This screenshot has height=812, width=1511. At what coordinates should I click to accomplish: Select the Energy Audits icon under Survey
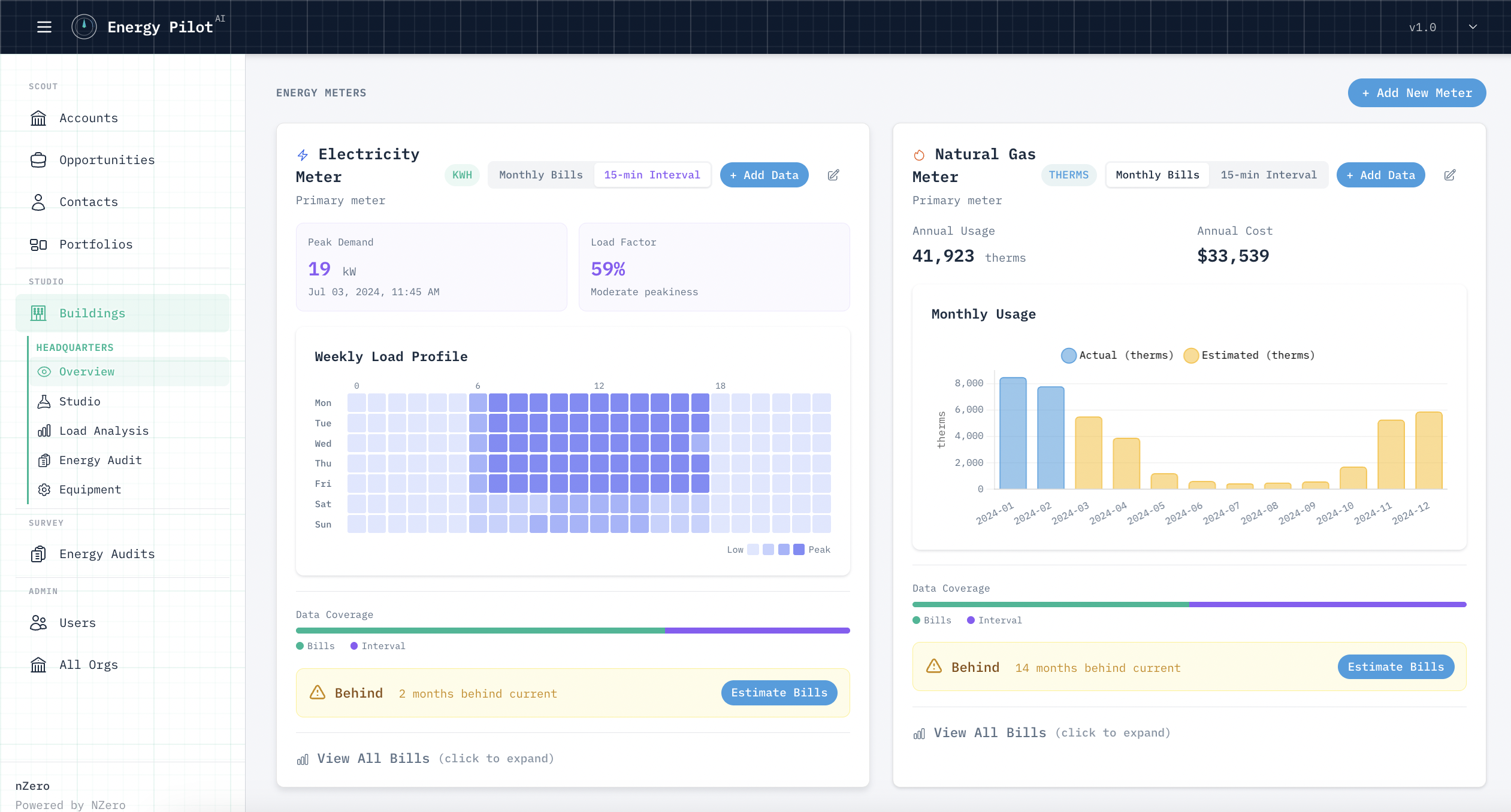coord(38,554)
